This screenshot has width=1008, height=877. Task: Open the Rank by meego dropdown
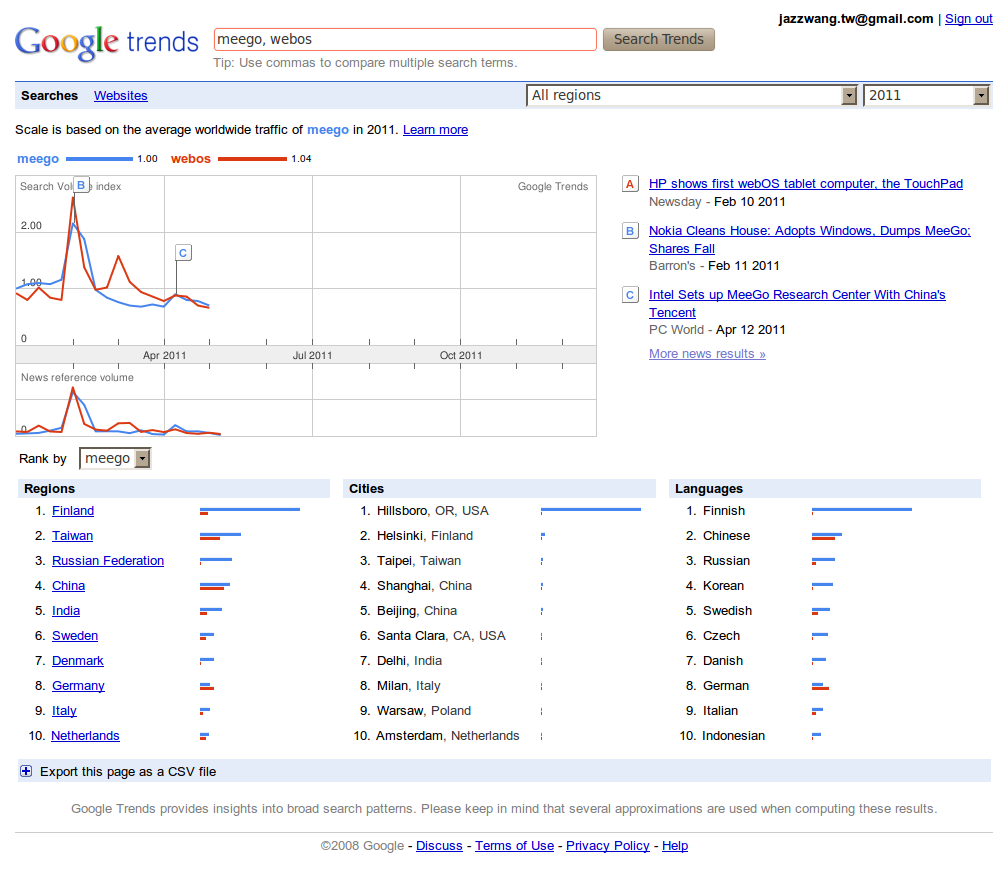pyautogui.click(x=115, y=458)
